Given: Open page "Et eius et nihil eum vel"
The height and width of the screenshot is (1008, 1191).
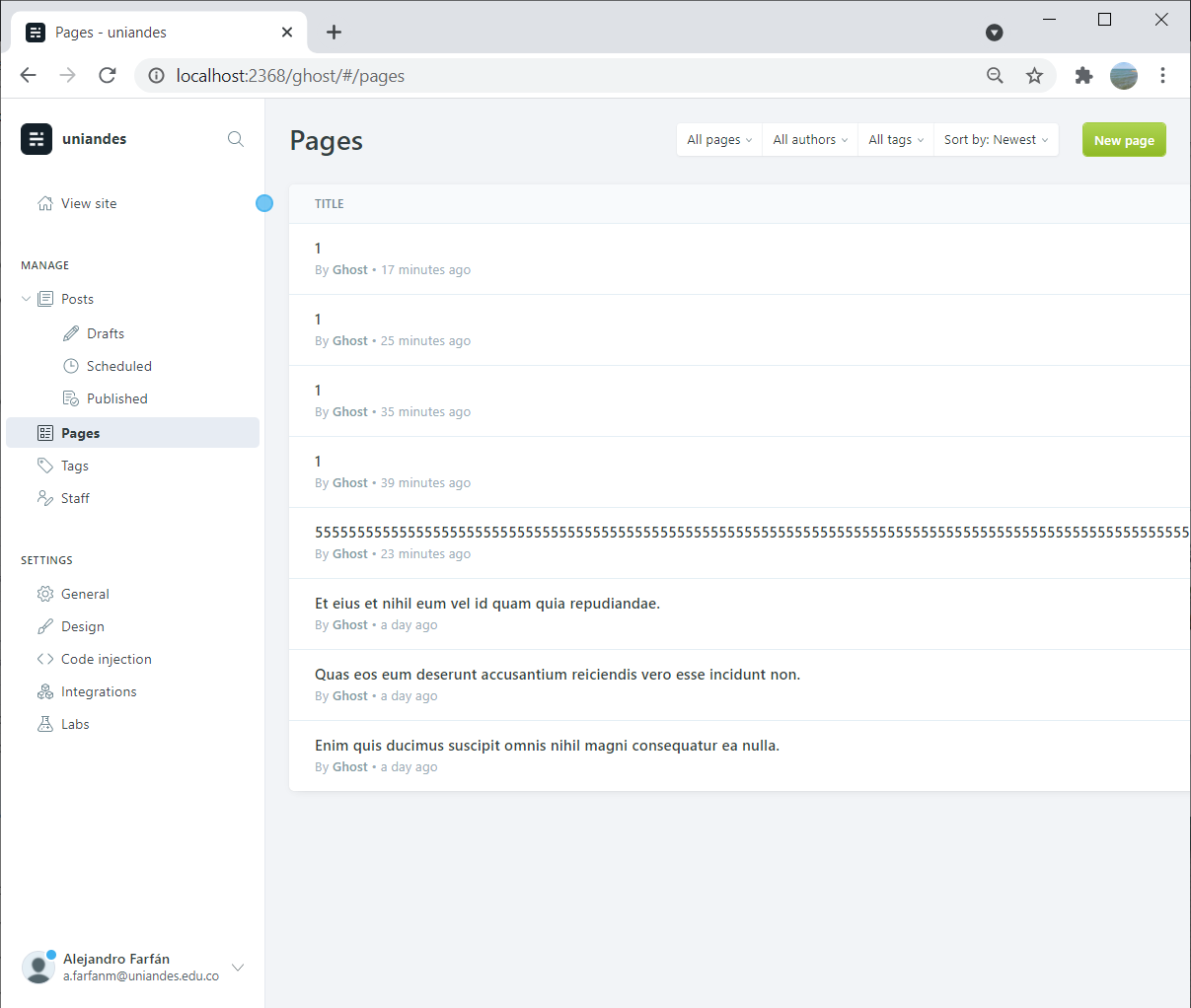Looking at the screenshot, I should point(739,614).
